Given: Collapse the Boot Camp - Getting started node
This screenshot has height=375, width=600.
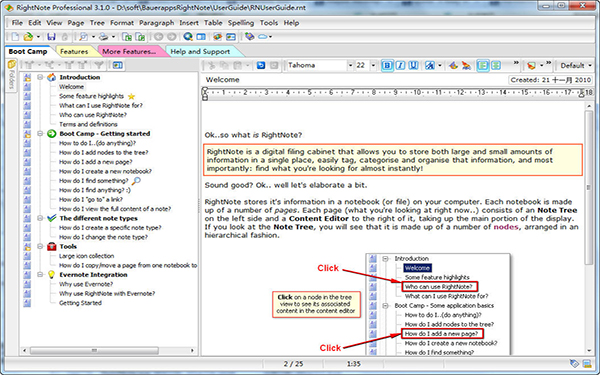Looking at the screenshot, I should pos(40,134).
